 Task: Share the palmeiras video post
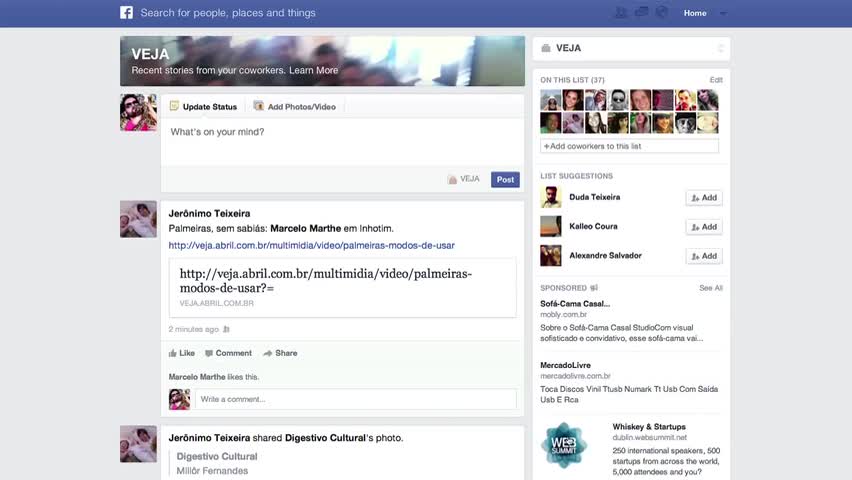point(280,353)
